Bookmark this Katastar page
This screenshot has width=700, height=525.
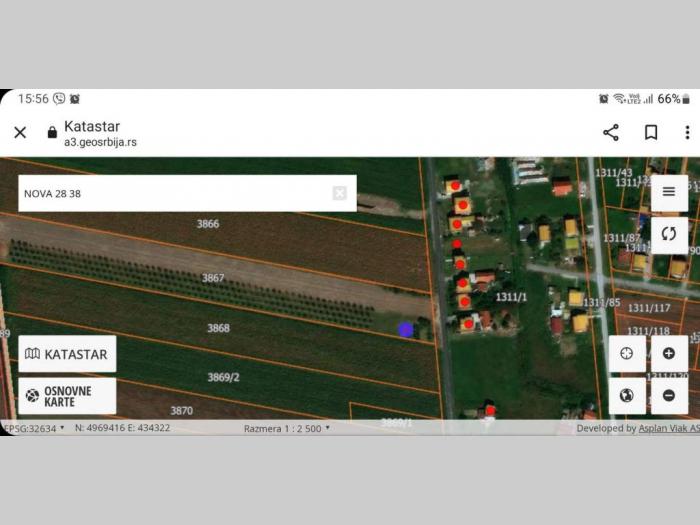point(651,133)
